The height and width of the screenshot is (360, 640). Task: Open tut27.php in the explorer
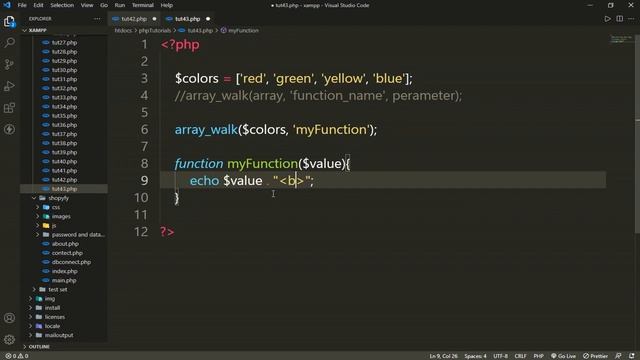[x=64, y=42]
